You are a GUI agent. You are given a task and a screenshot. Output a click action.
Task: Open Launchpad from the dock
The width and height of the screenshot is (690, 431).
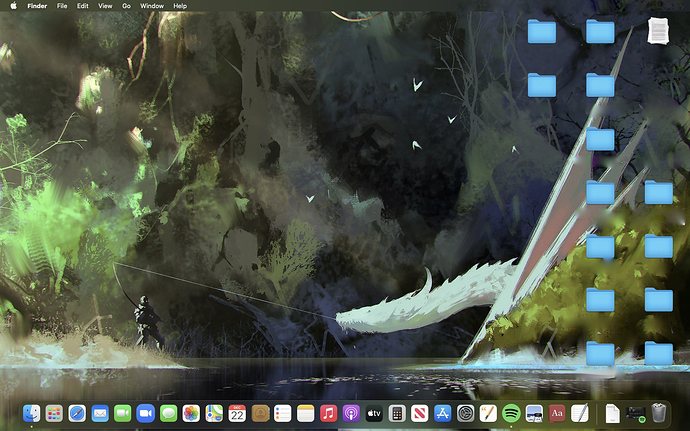click(x=54, y=413)
